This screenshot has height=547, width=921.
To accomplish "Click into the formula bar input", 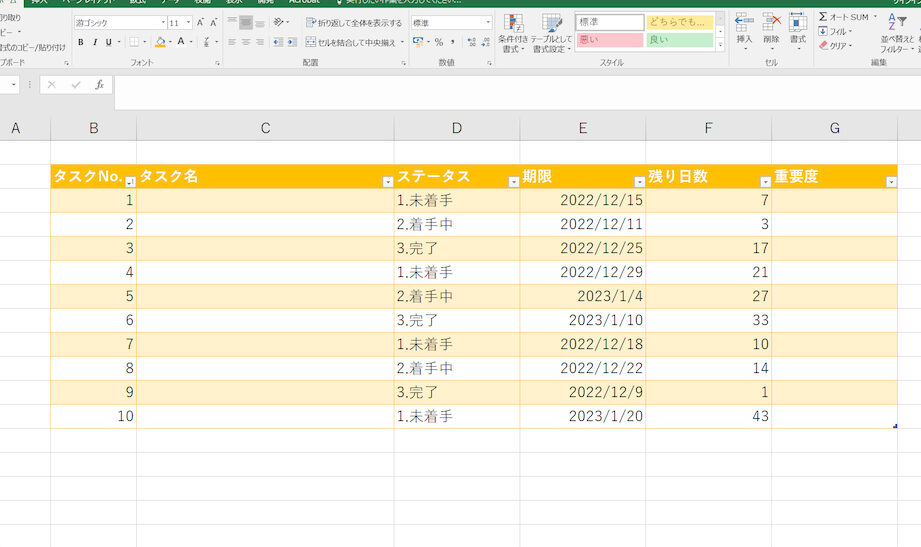I will pyautogui.click(x=517, y=92).
